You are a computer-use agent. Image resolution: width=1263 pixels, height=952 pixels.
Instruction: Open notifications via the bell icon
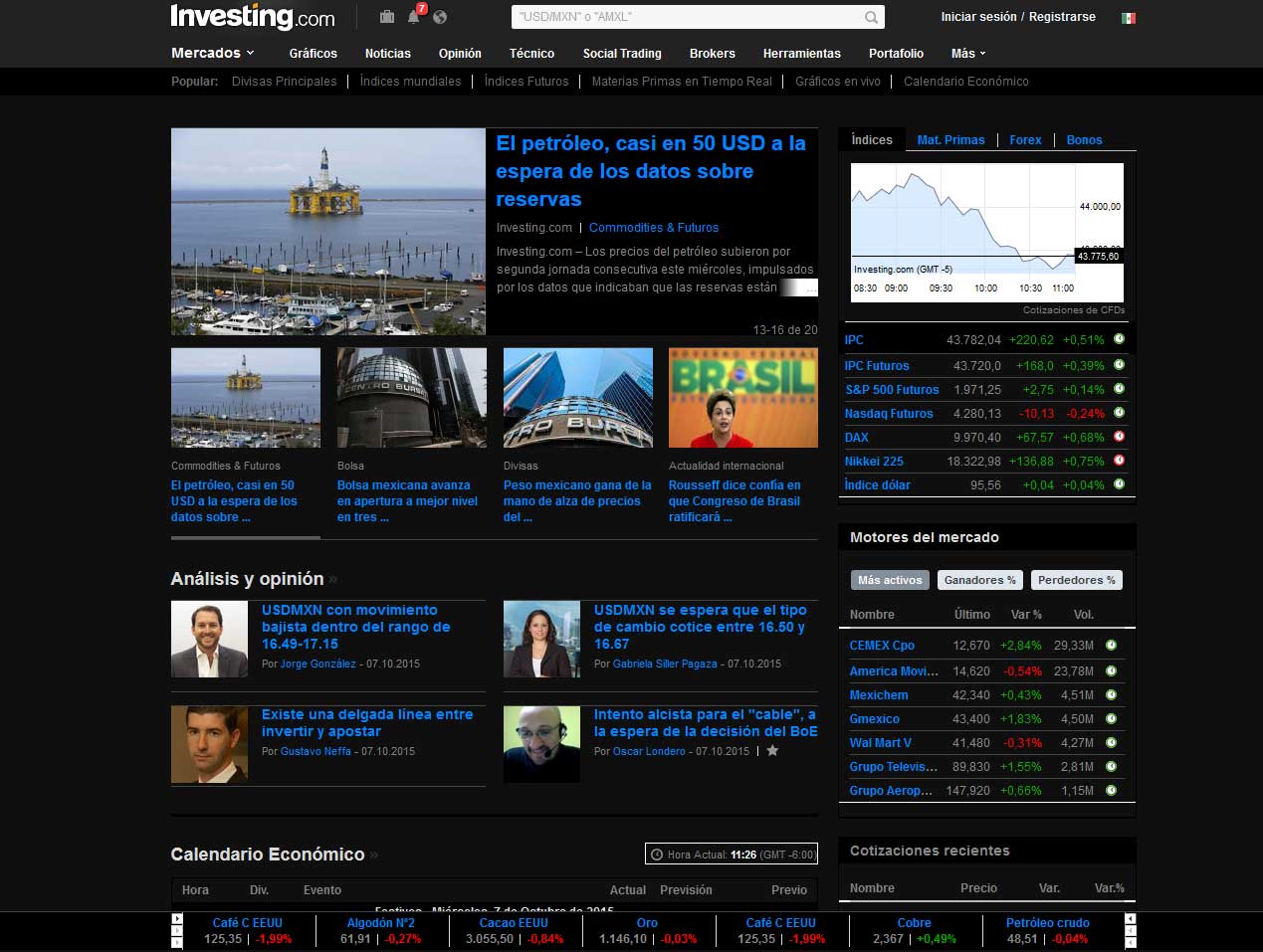[x=413, y=17]
